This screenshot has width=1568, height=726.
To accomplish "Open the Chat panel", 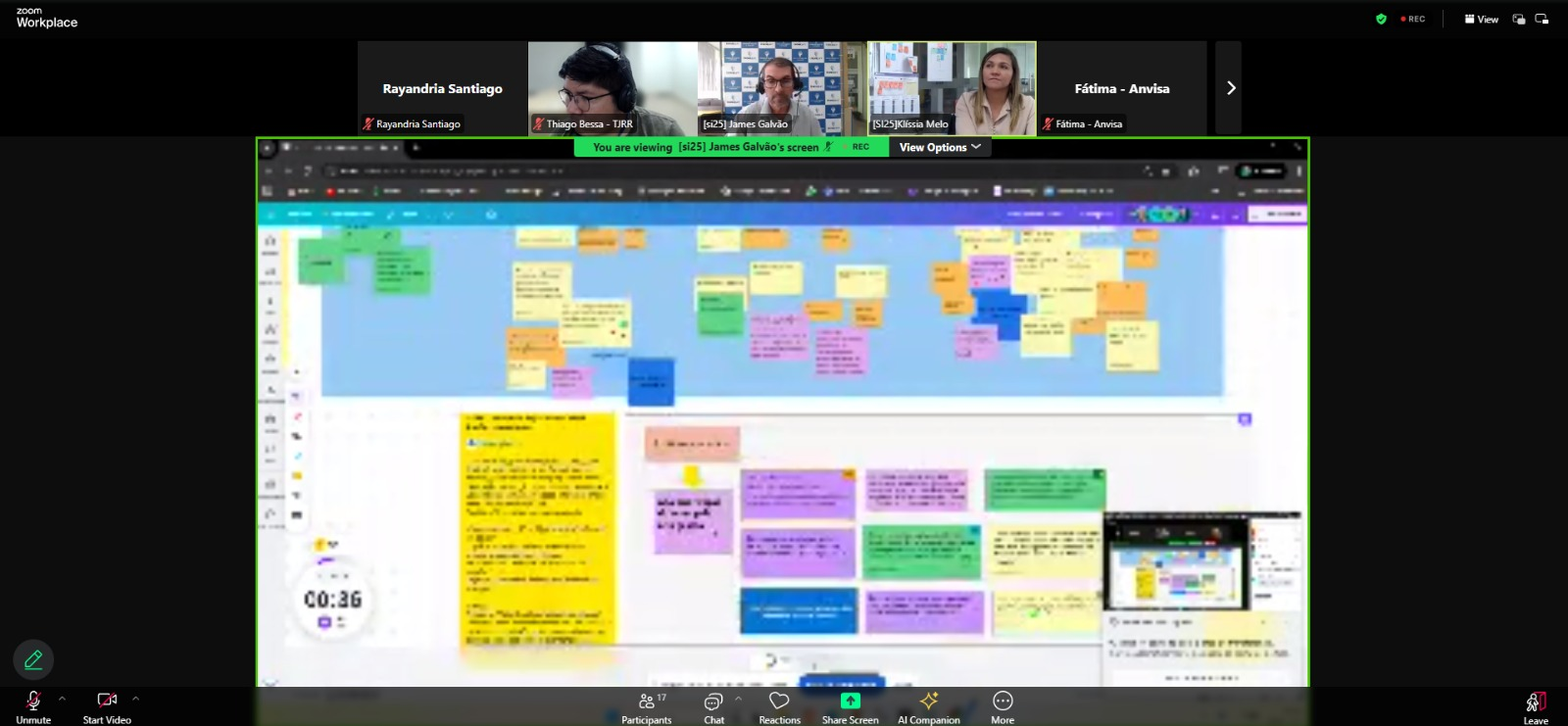I will coord(713,705).
